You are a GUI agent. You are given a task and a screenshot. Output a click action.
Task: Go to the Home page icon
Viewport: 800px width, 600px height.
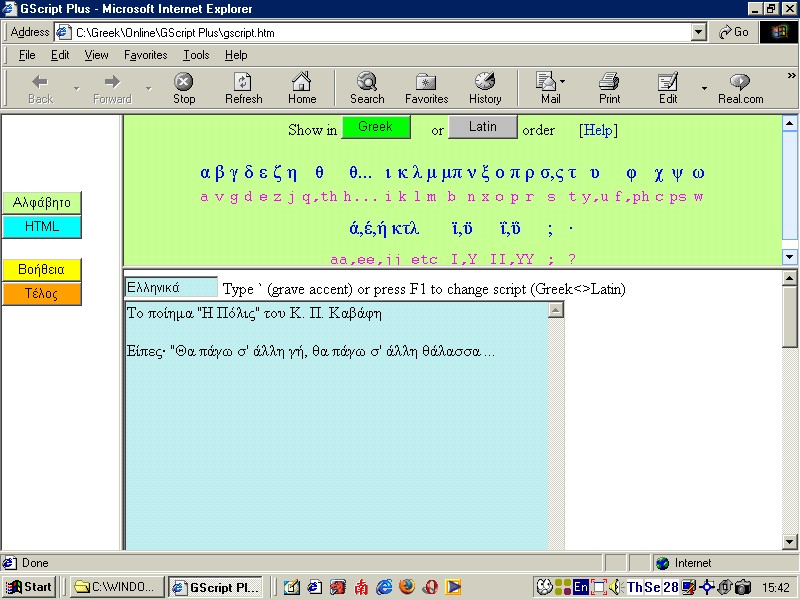point(302,87)
